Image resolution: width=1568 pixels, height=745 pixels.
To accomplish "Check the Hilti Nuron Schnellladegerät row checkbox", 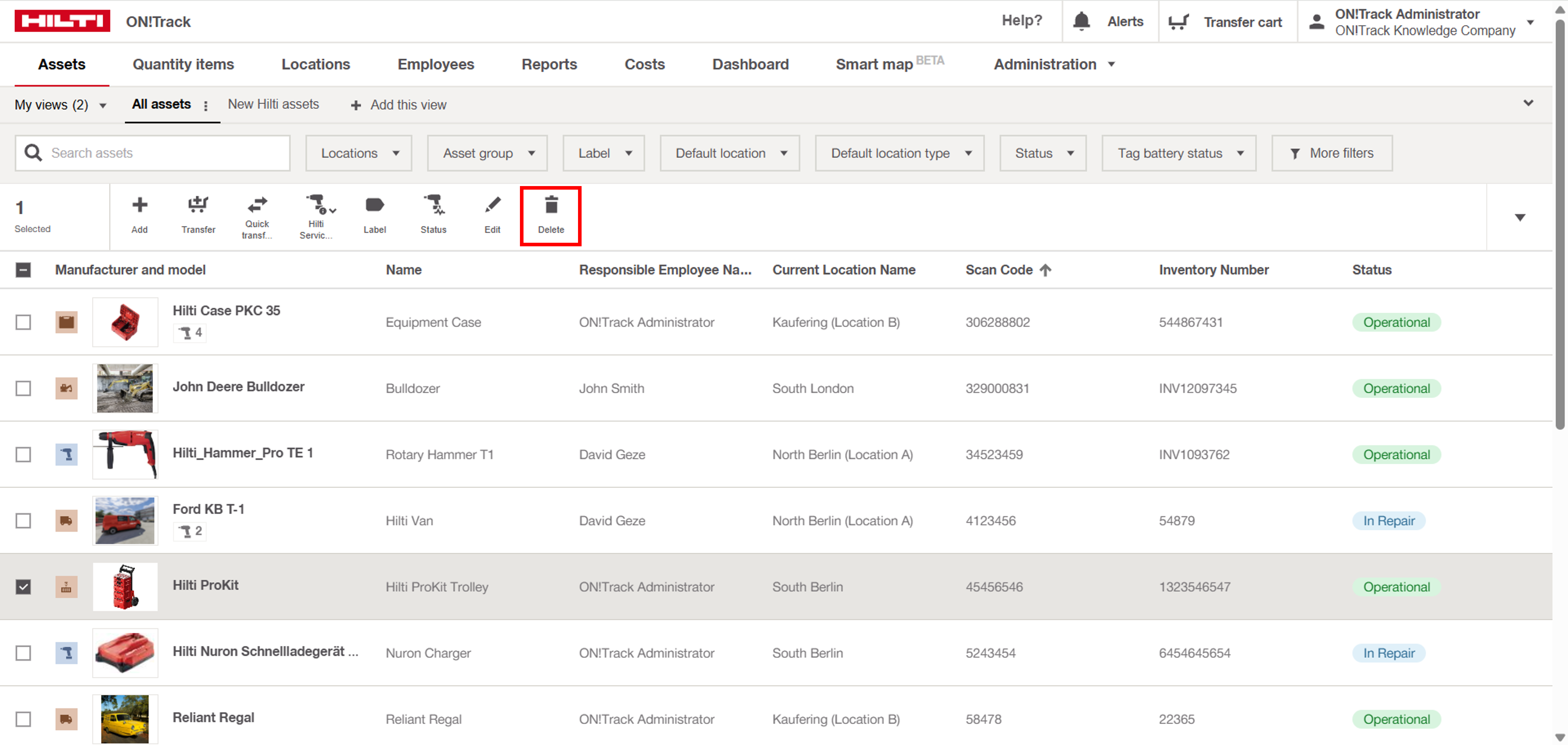I will tap(23, 653).
